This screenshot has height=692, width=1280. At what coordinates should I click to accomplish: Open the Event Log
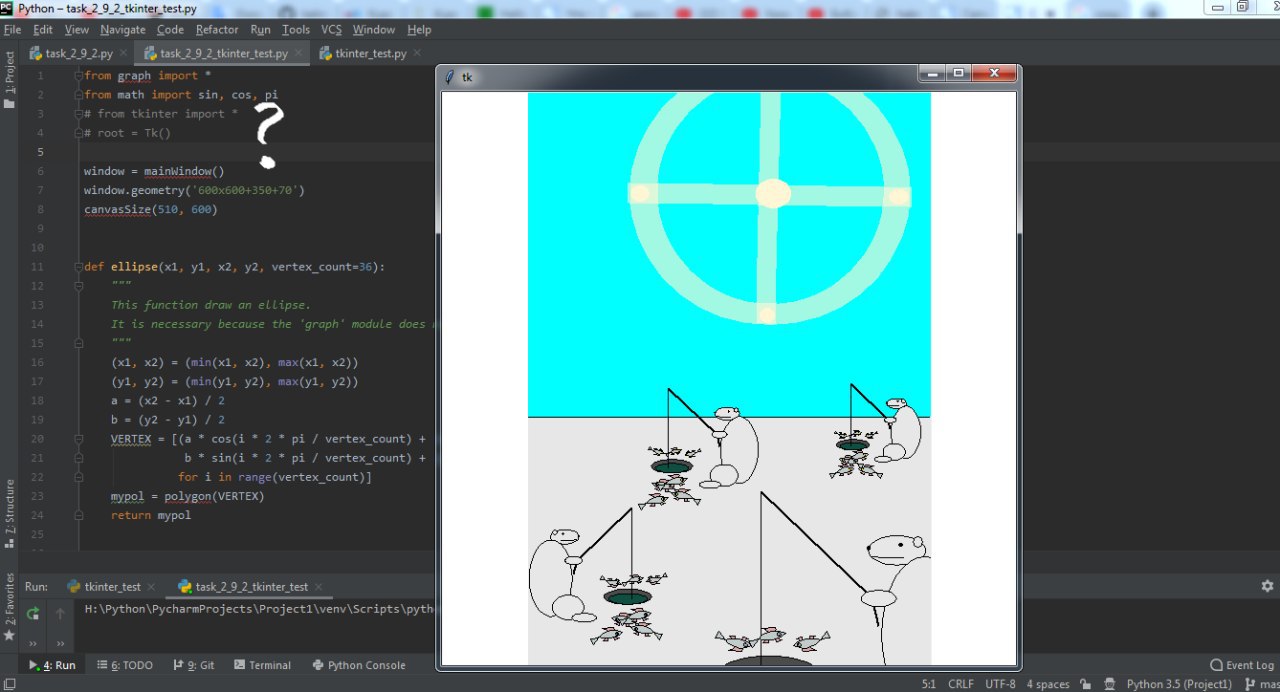1242,665
